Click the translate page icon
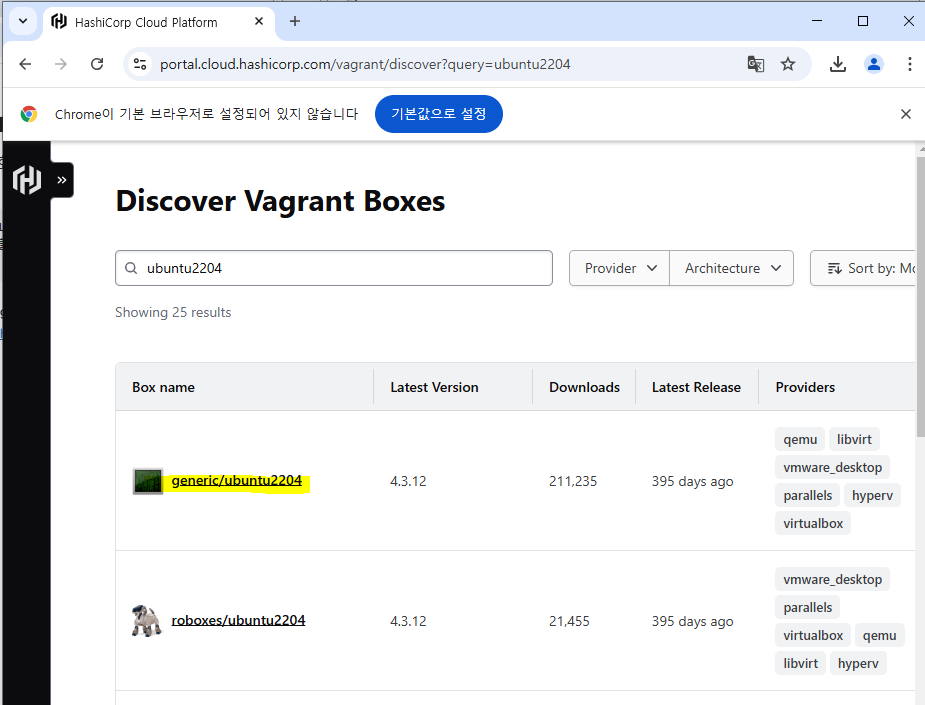This screenshot has height=705, width=925. coord(756,64)
